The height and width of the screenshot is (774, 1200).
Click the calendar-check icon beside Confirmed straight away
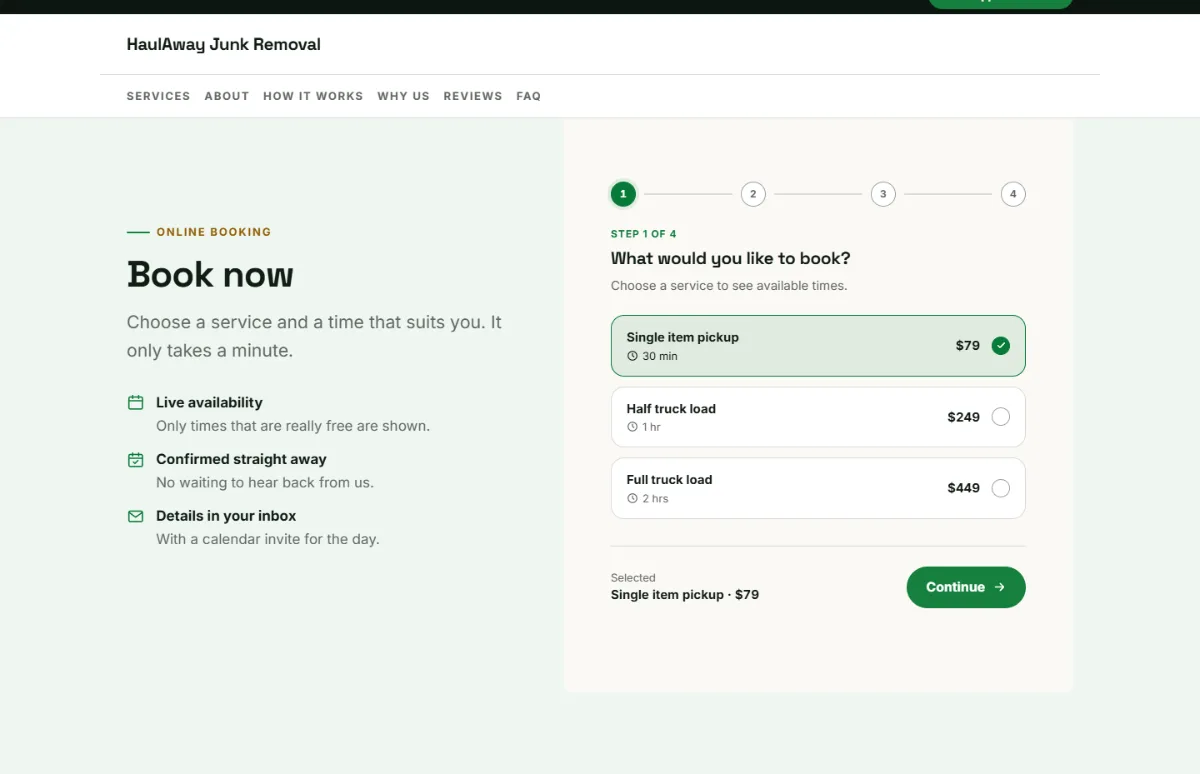tap(136, 460)
